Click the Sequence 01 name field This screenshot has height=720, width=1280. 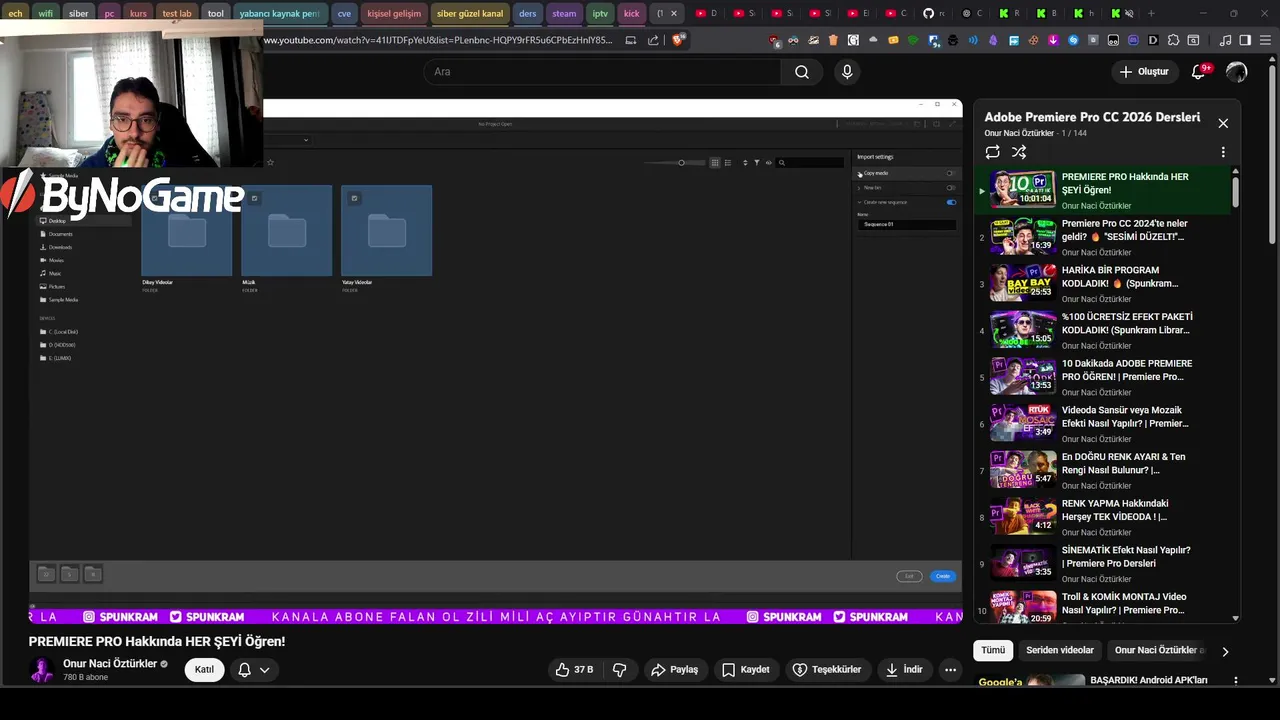(x=906, y=224)
